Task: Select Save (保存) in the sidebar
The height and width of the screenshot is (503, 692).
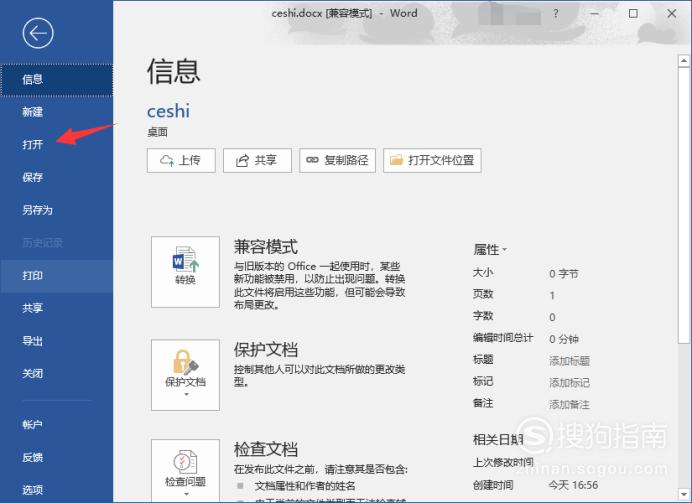Action: pos(56,177)
